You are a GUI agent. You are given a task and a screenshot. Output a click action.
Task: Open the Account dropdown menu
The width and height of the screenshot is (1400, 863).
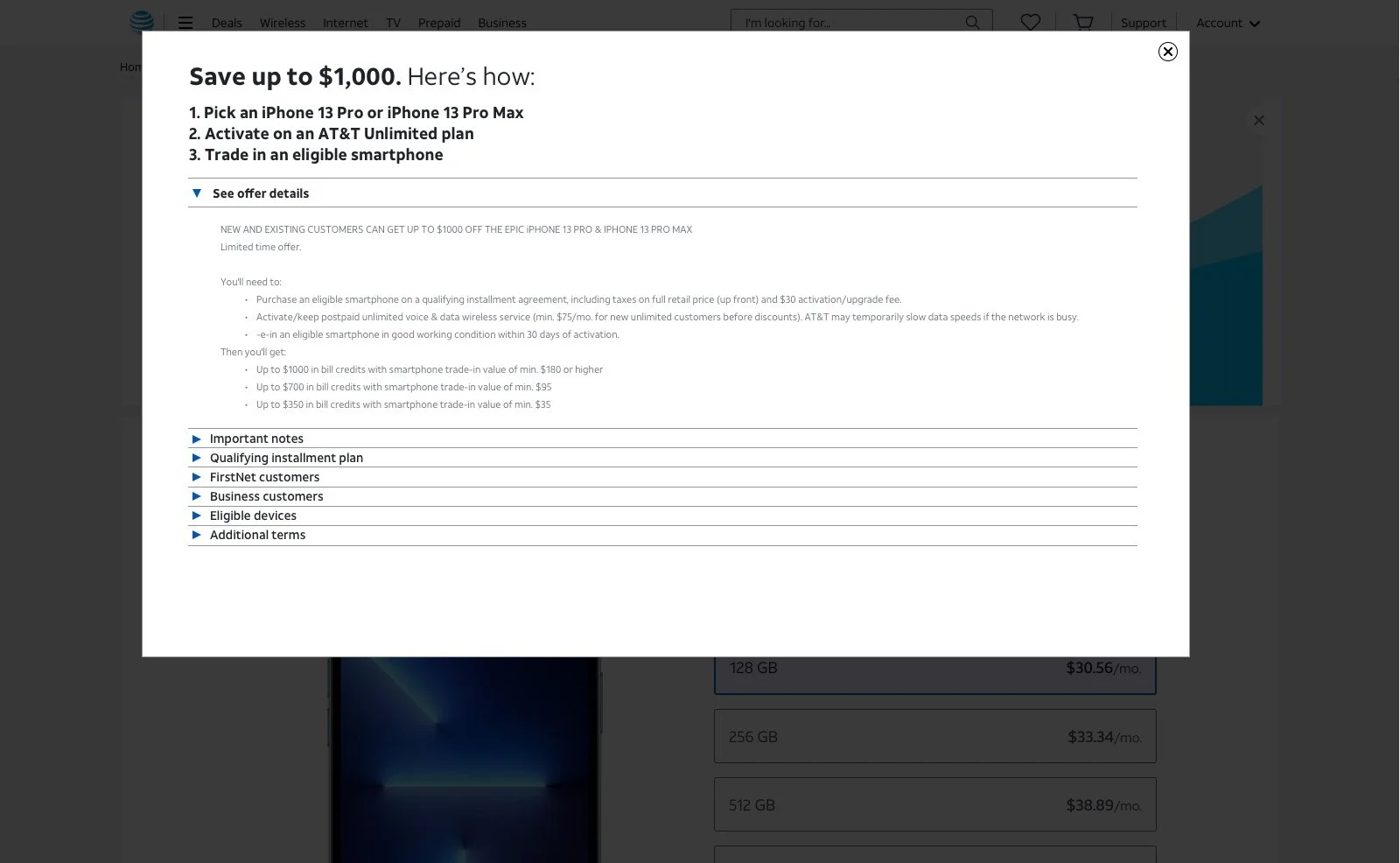(x=1228, y=23)
